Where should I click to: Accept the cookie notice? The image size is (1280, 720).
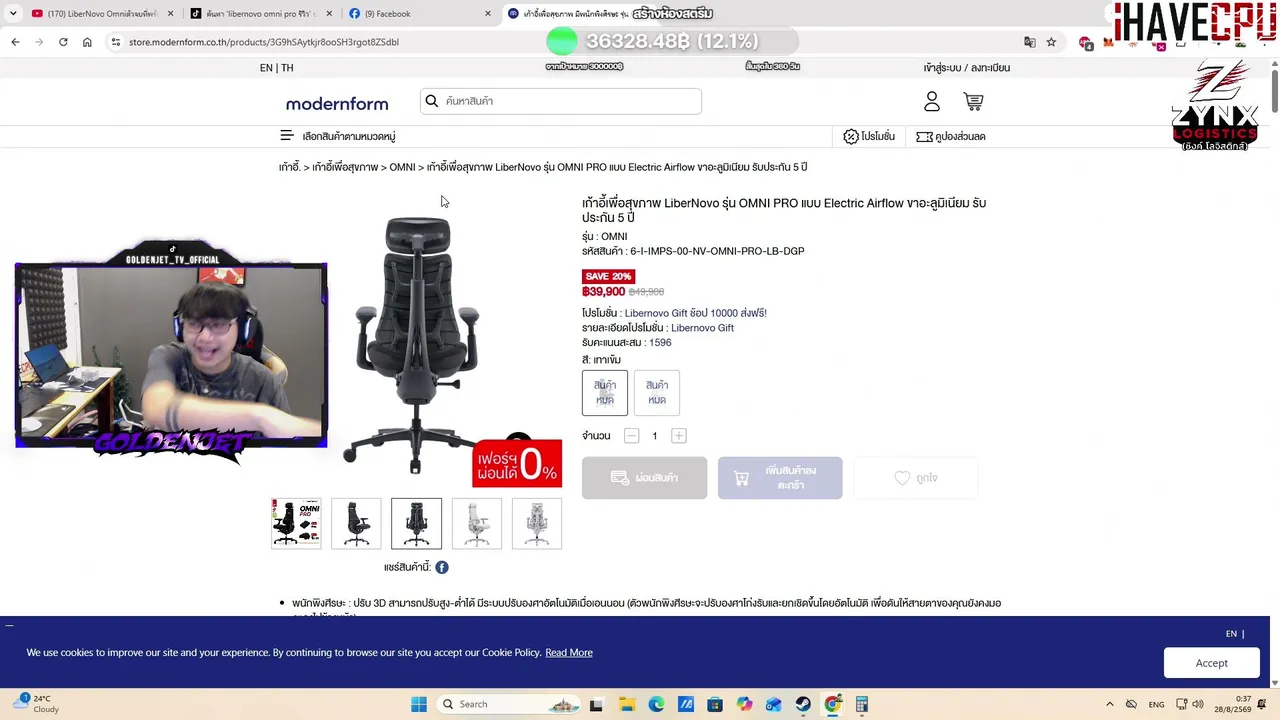pos(1211,663)
